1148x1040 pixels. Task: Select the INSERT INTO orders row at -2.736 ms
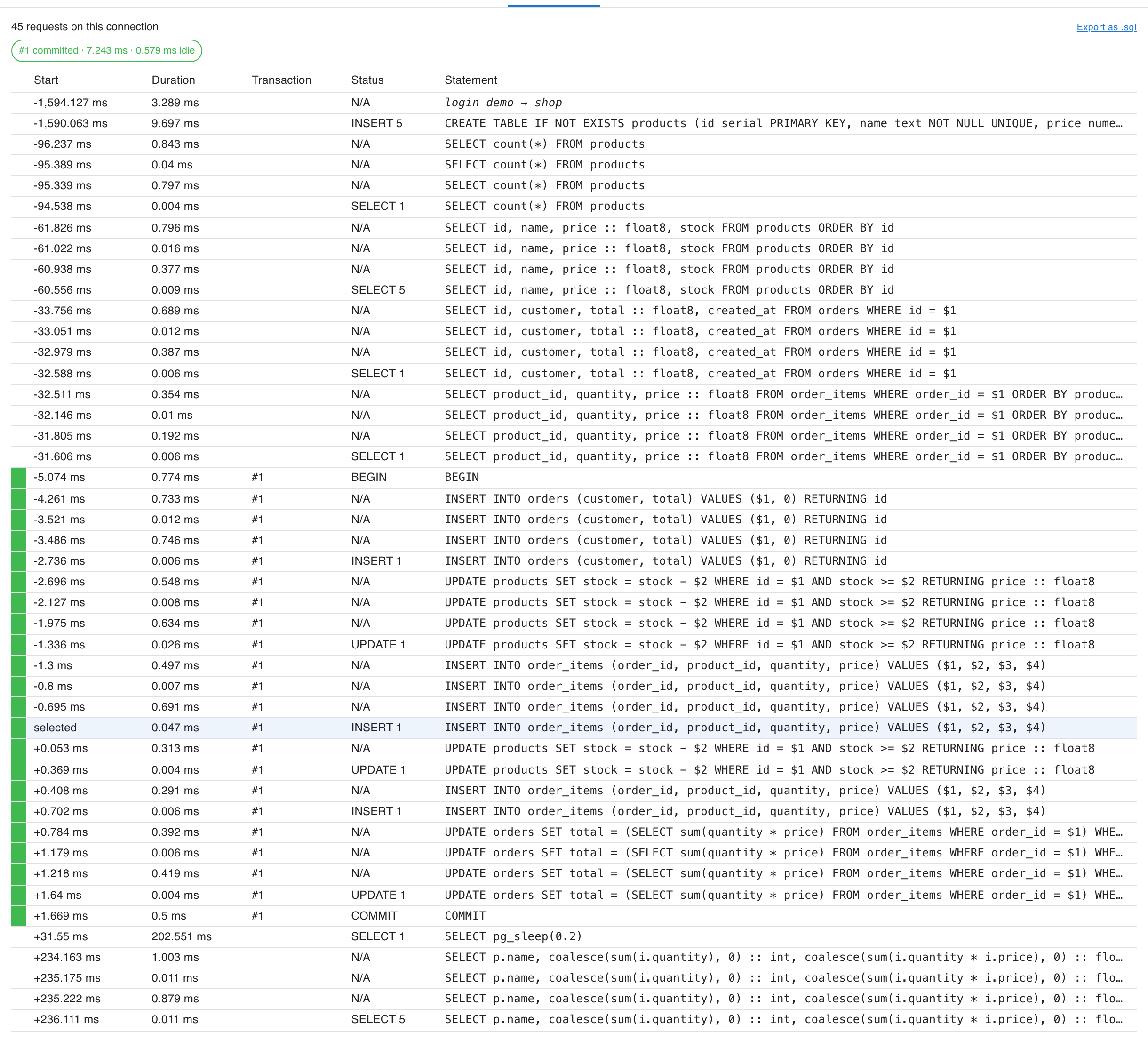click(x=574, y=561)
